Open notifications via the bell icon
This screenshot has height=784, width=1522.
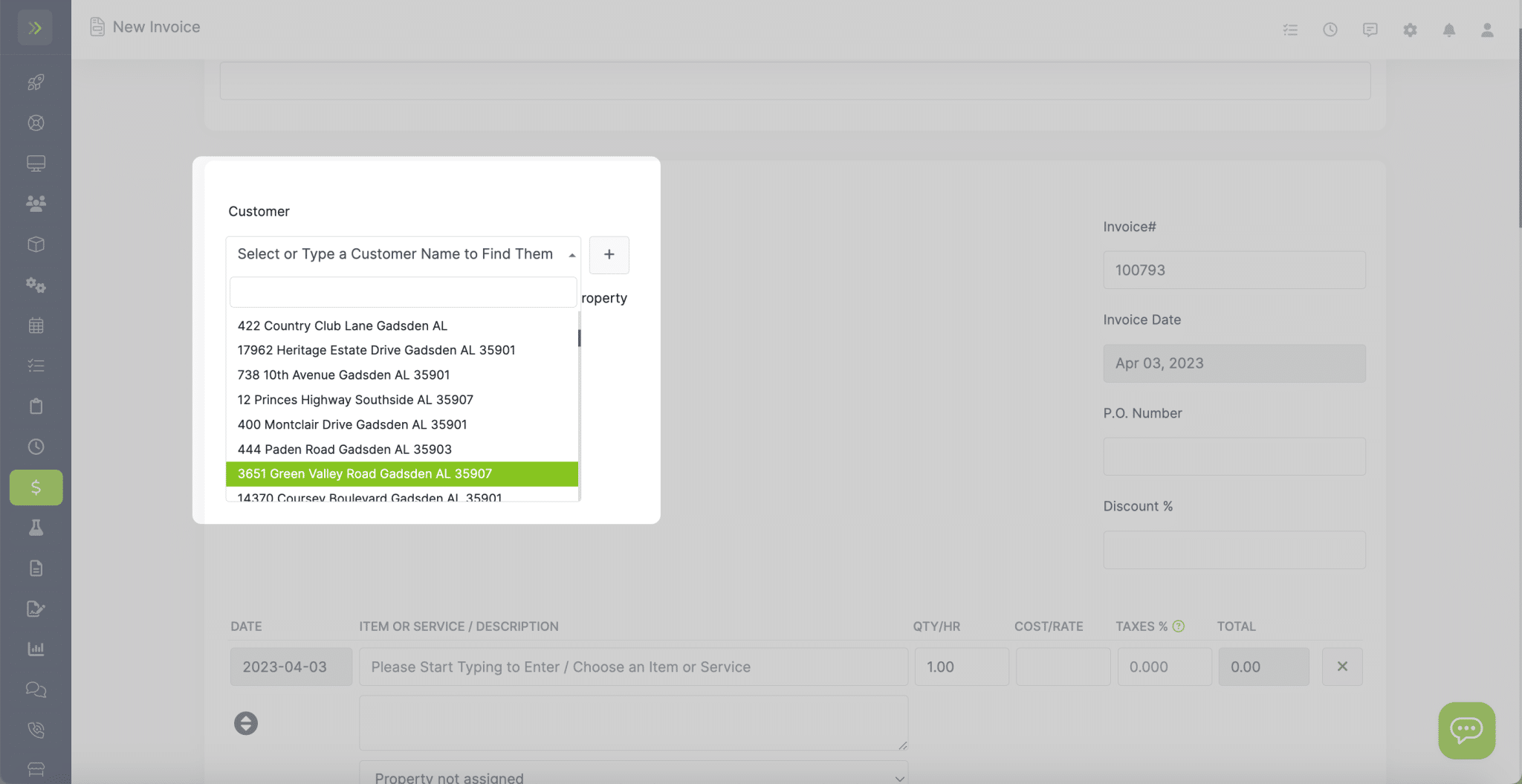coord(1448,30)
